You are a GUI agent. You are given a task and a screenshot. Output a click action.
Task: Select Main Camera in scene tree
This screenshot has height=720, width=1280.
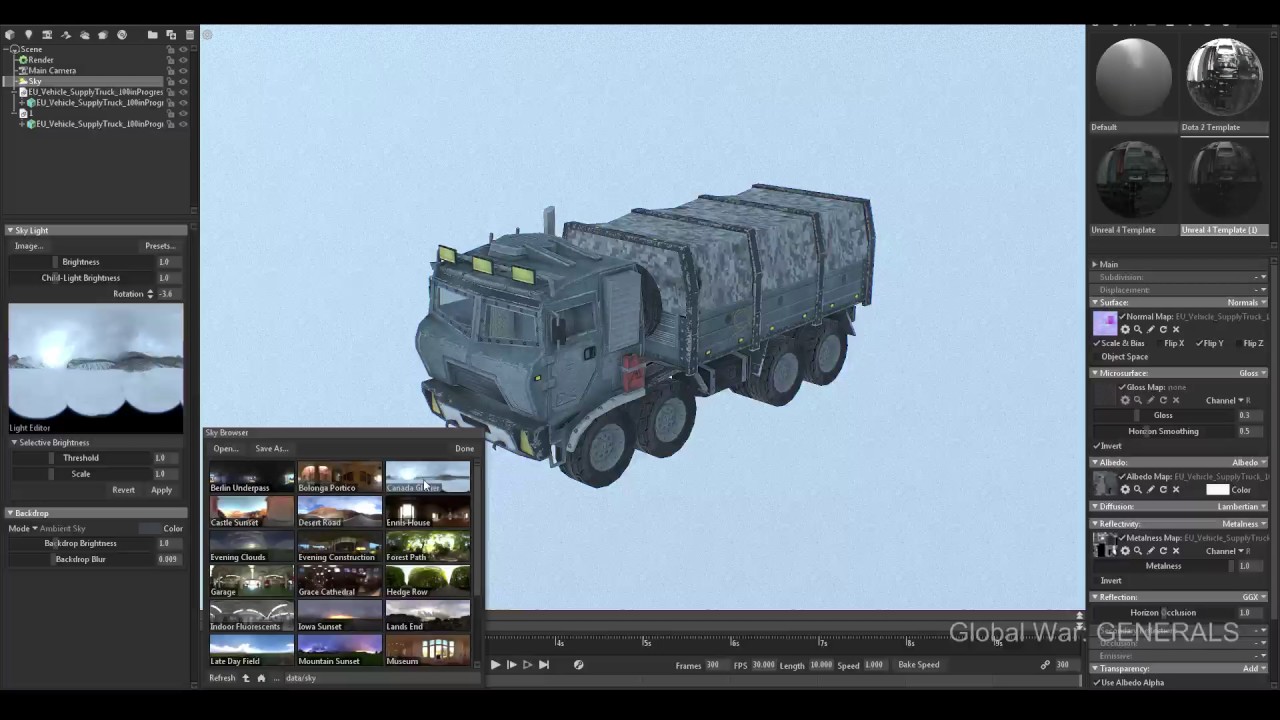[x=52, y=71]
